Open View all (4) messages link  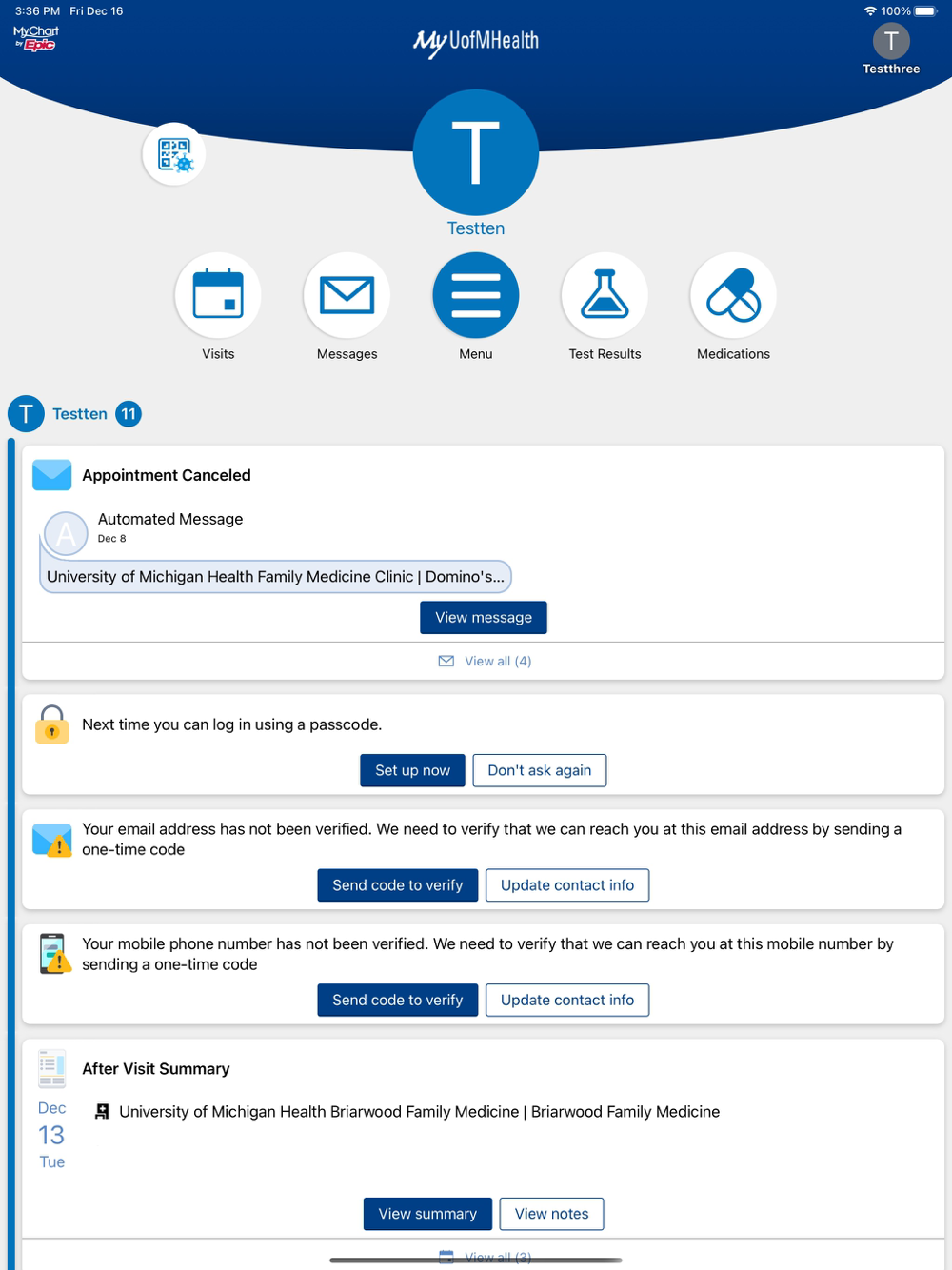pos(486,661)
